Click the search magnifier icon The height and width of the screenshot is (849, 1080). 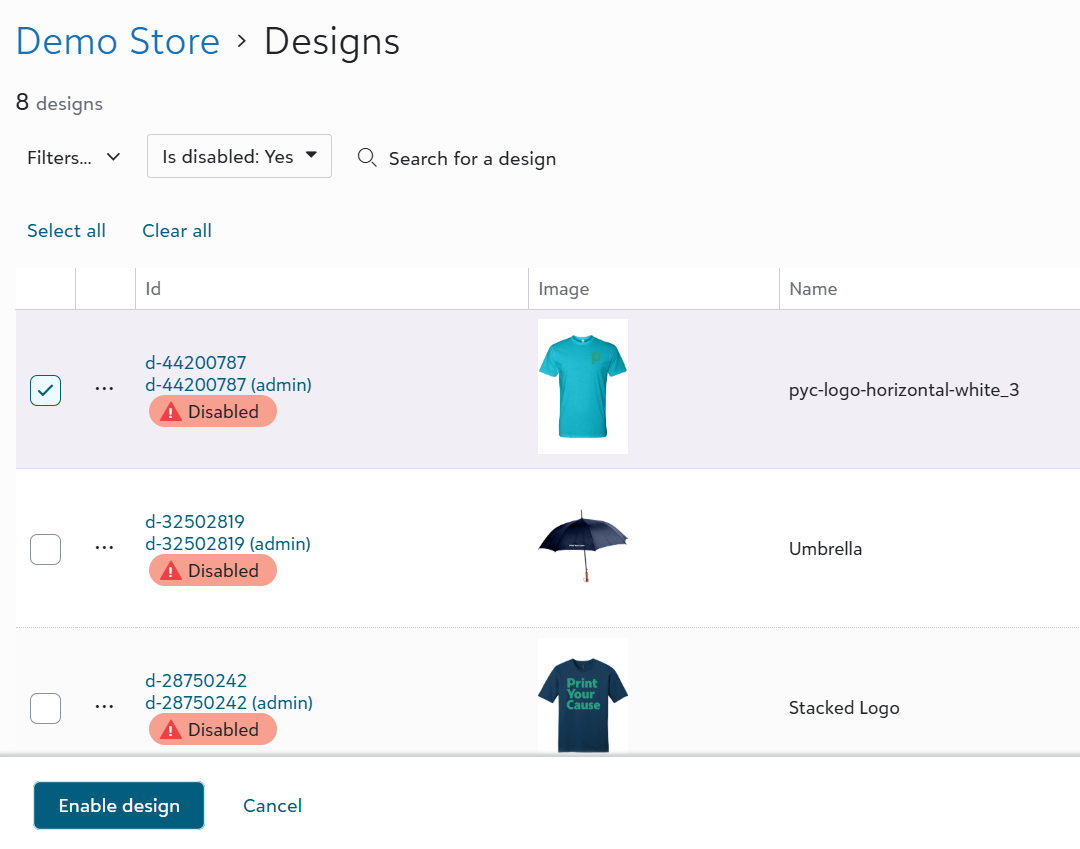367,158
